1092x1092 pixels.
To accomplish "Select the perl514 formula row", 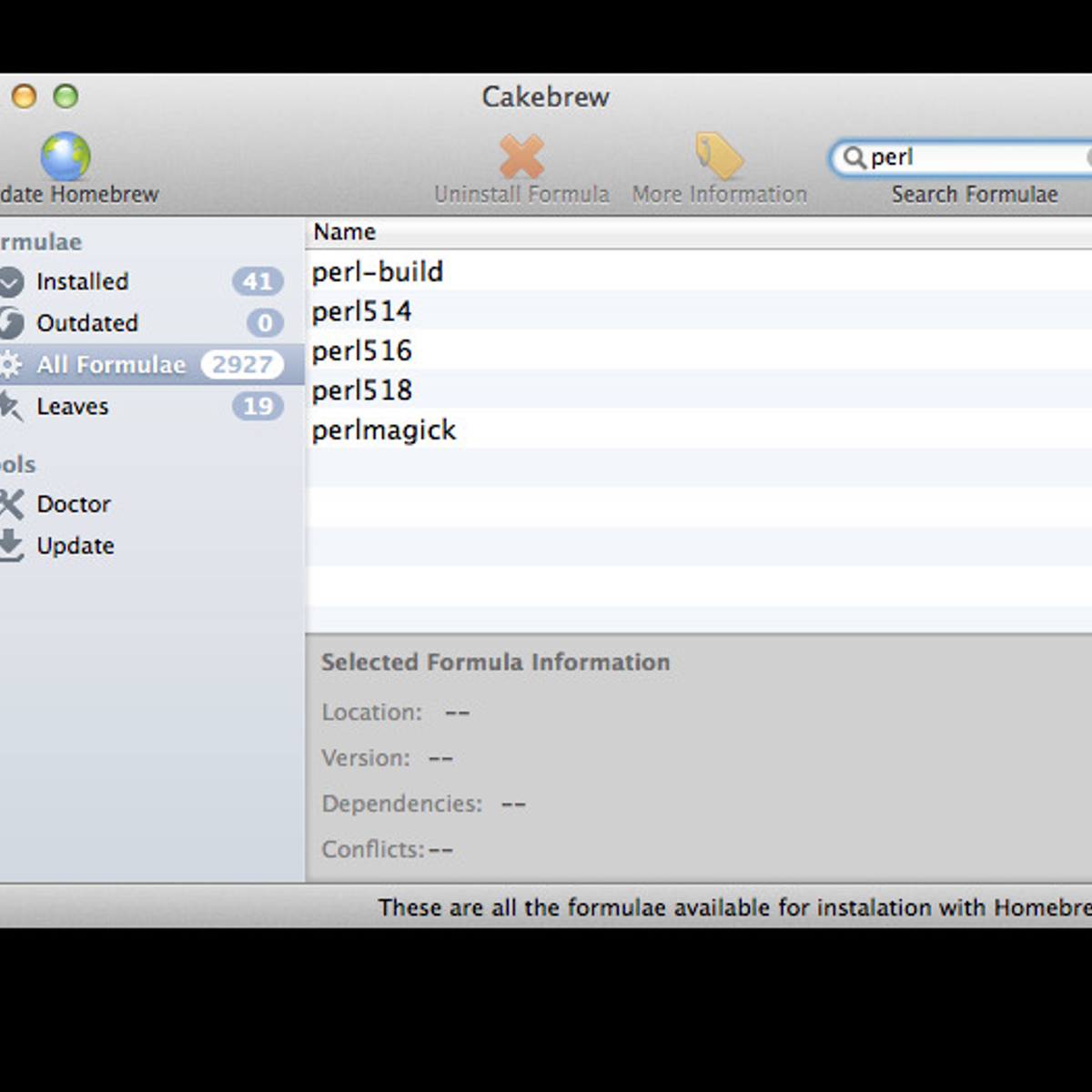I will point(699,311).
